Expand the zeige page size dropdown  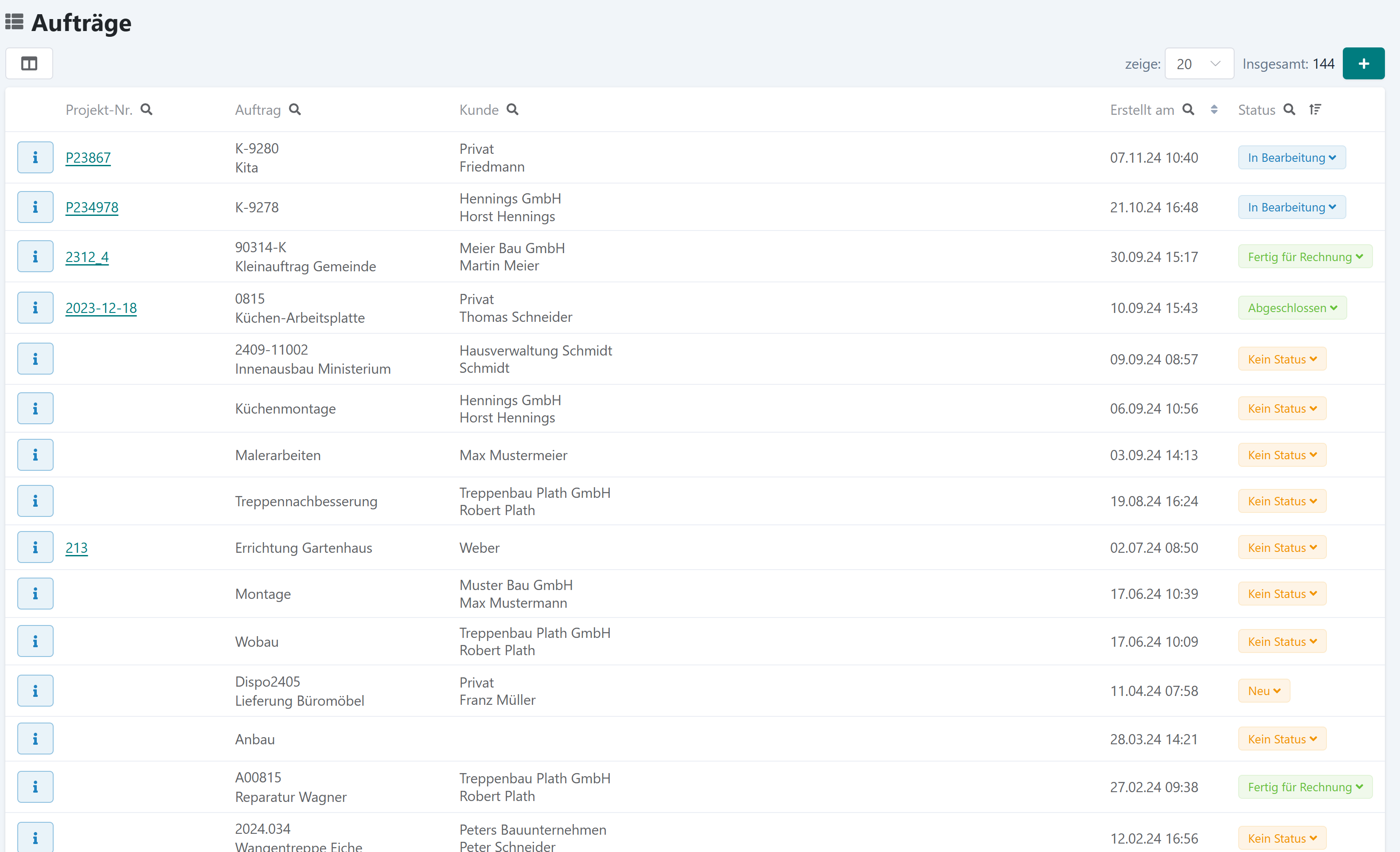1198,64
